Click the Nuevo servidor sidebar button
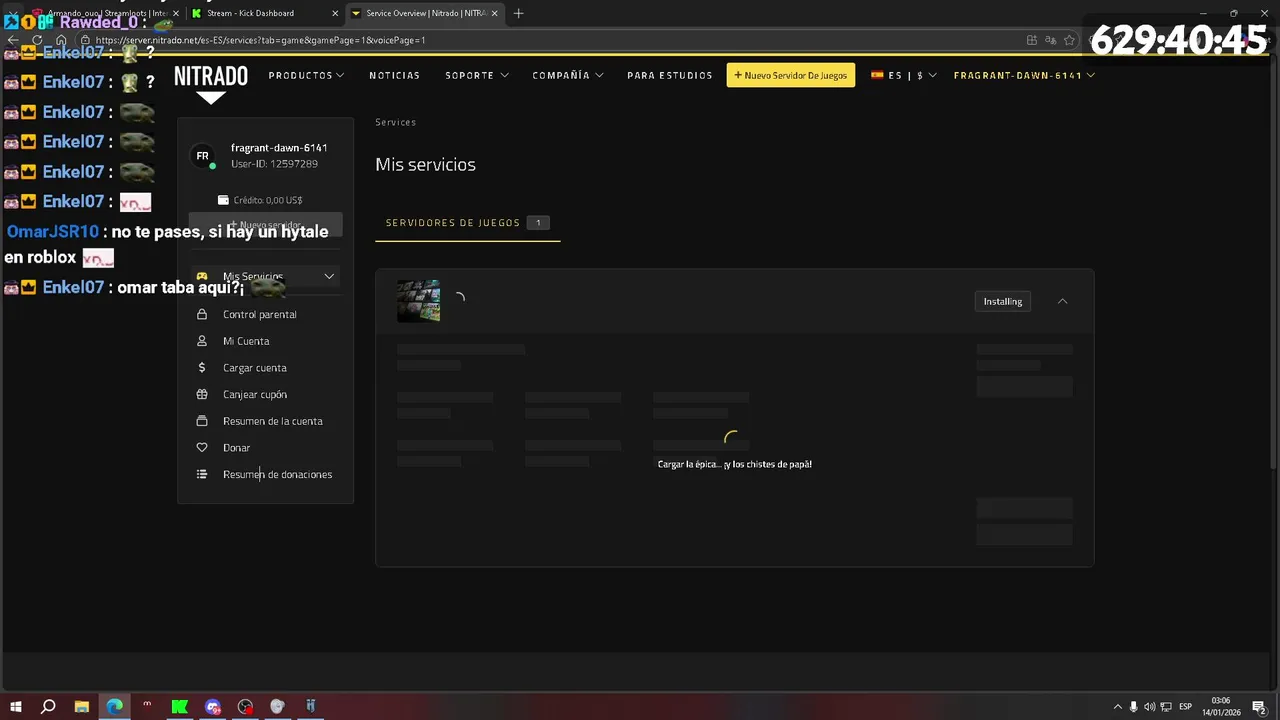Image resolution: width=1280 pixels, height=720 pixels. 265,225
